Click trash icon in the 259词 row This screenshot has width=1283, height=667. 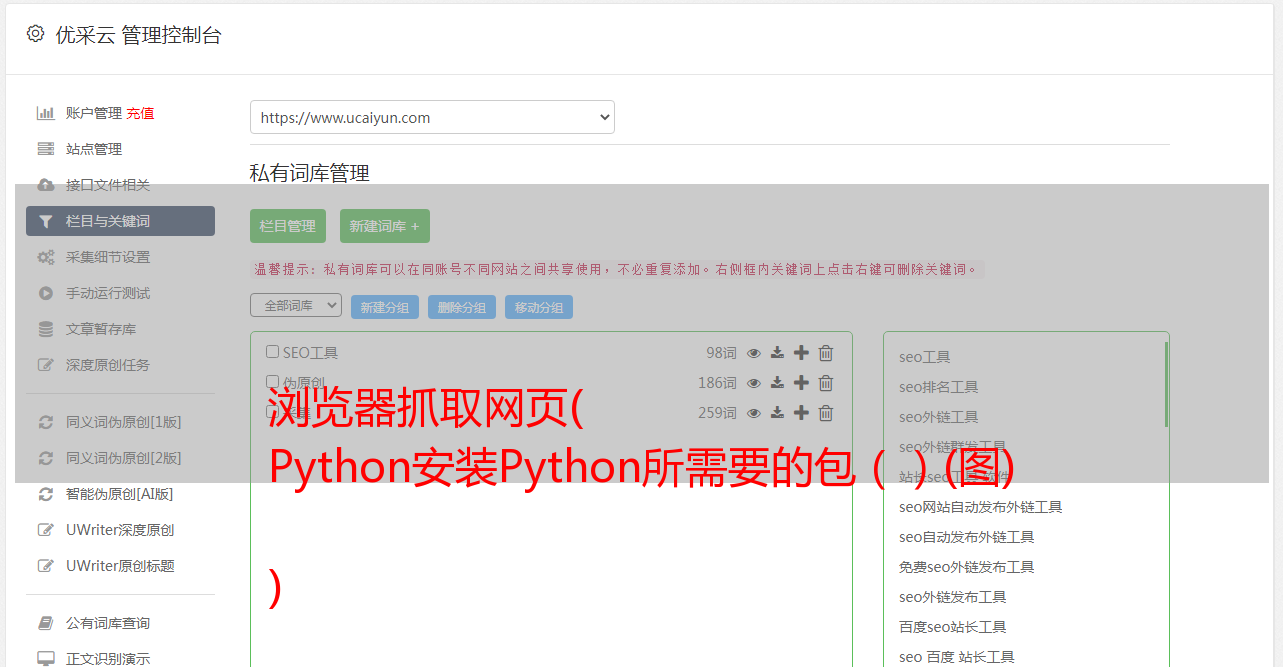click(826, 413)
